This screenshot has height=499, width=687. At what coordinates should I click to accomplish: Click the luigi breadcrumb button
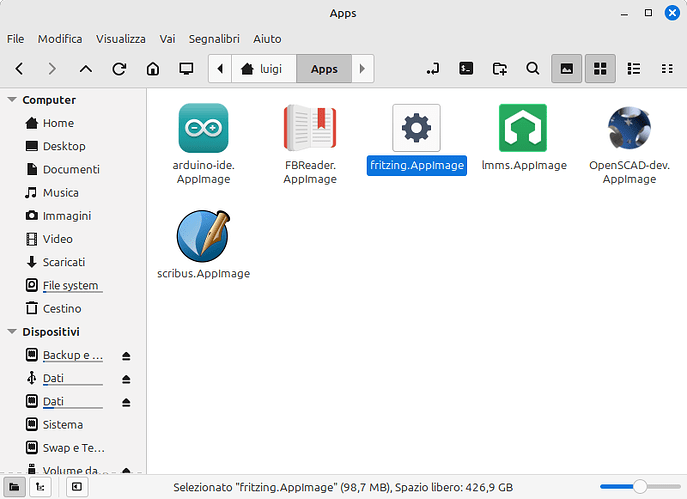tap(264, 69)
